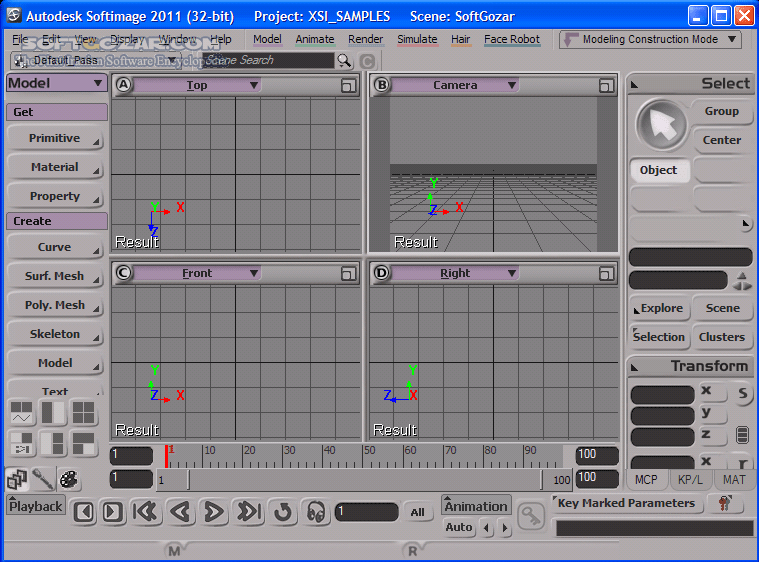The height and width of the screenshot is (562, 759).
Task: Toggle the Object selection filter
Action: [x=659, y=170]
